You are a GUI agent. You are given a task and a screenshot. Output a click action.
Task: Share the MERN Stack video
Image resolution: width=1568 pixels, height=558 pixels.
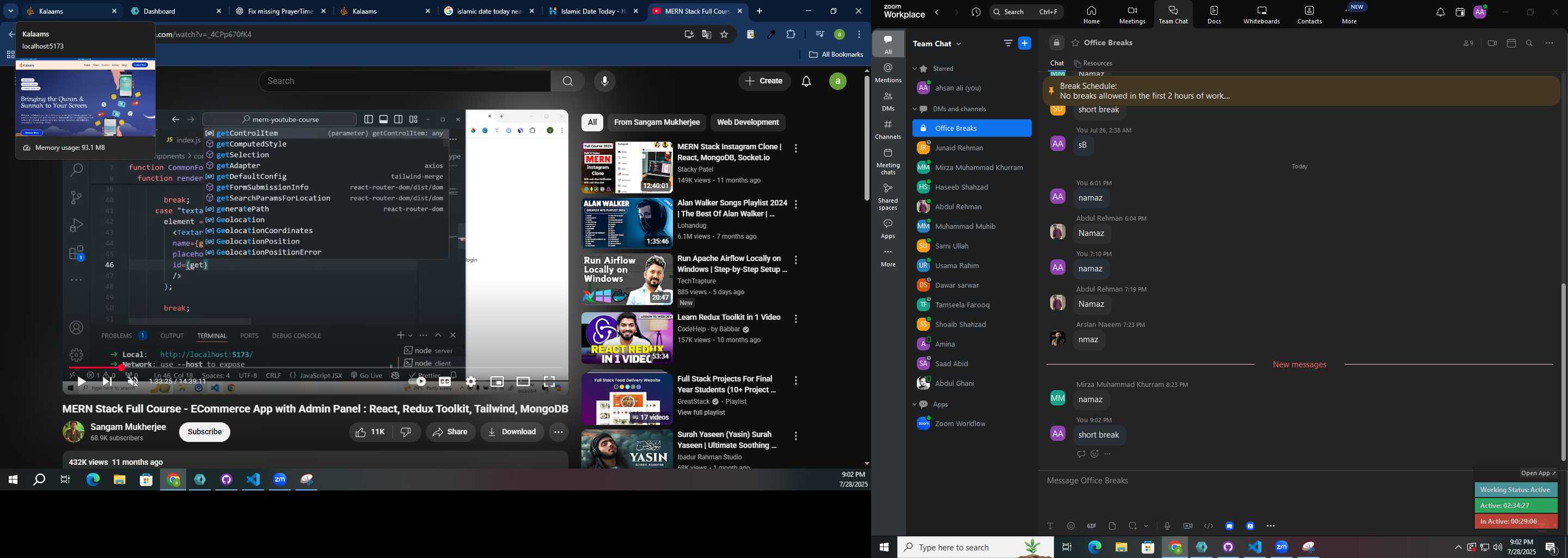click(x=450, y=432)
